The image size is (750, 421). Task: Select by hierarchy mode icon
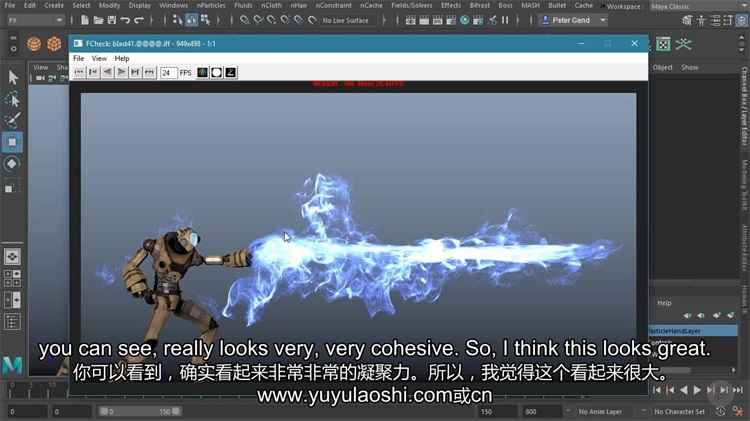[177, 20]
